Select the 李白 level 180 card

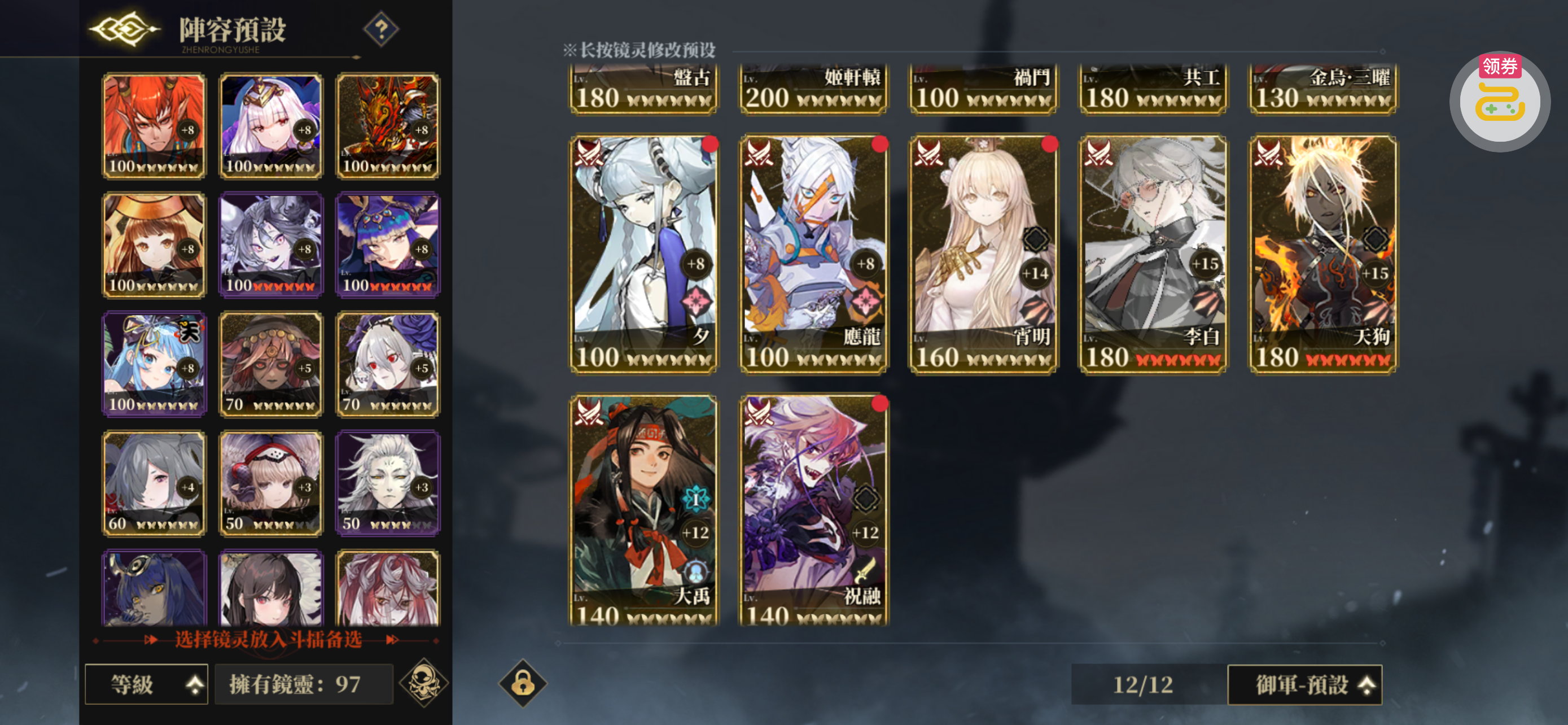coord(1153,254)
